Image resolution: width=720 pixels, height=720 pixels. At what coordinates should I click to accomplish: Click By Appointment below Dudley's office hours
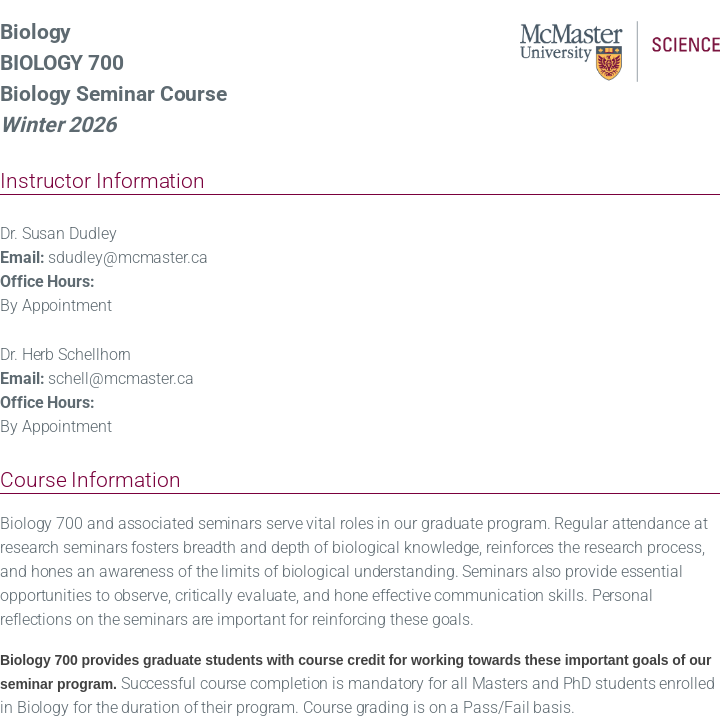(56, 306)
